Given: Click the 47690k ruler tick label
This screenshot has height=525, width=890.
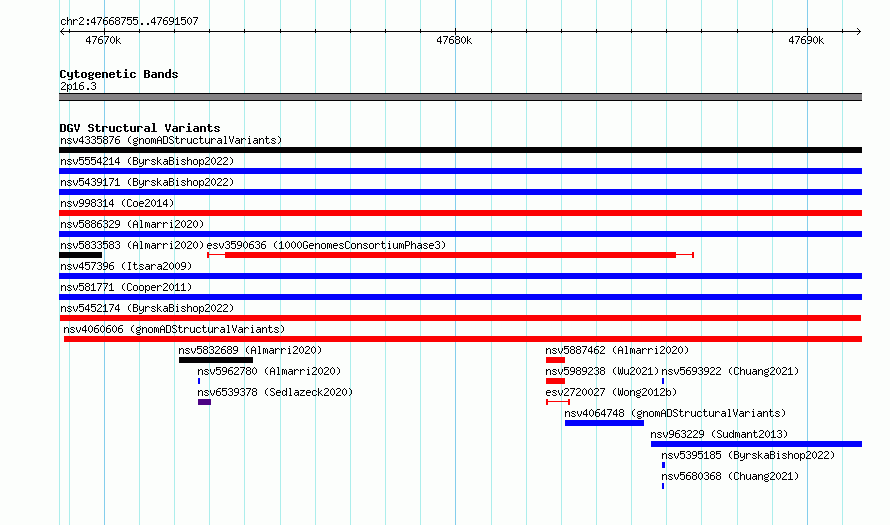Looking at the screenshot, I should click(806, 41).
